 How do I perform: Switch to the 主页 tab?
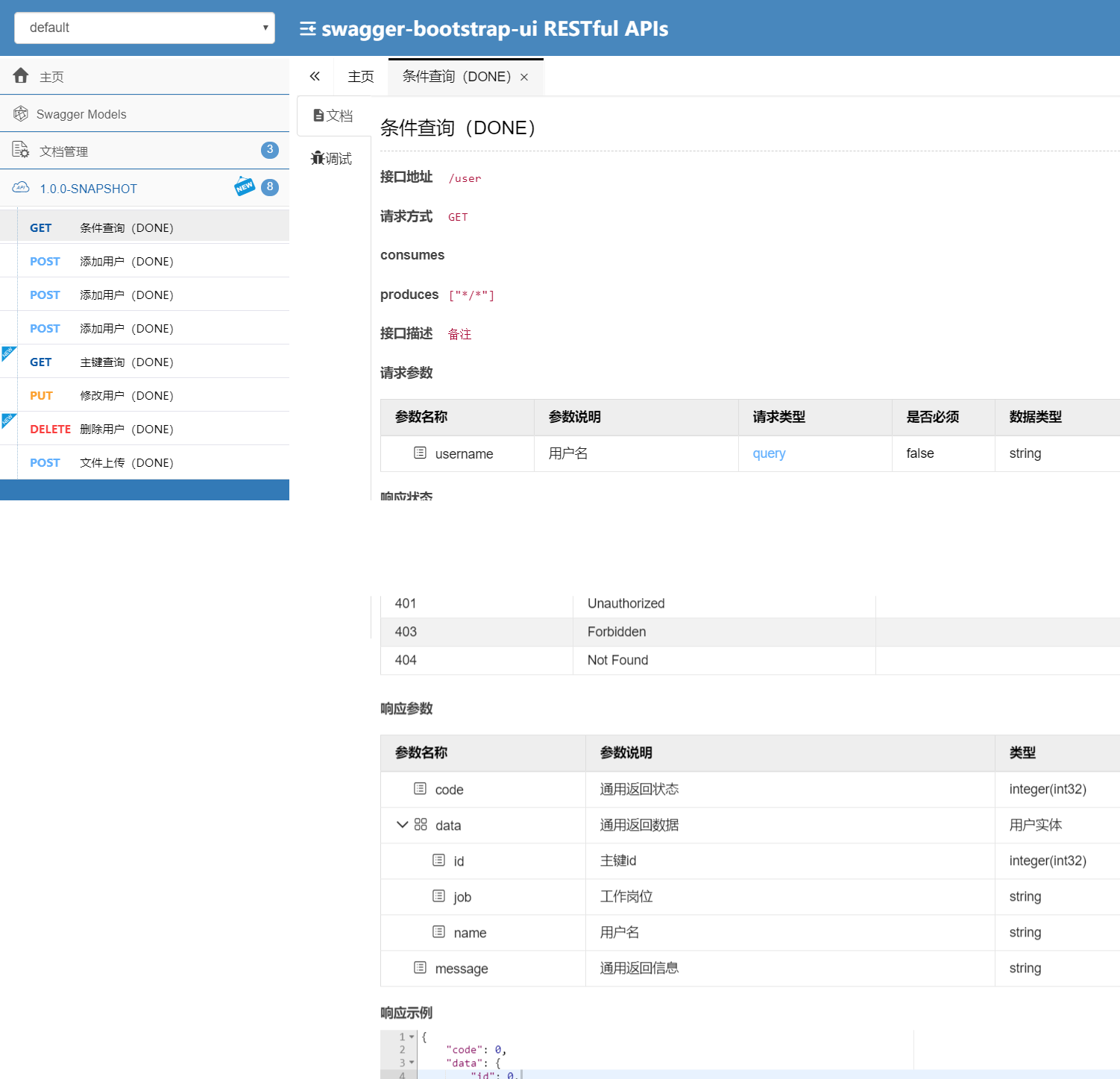(x=361, y=77)
